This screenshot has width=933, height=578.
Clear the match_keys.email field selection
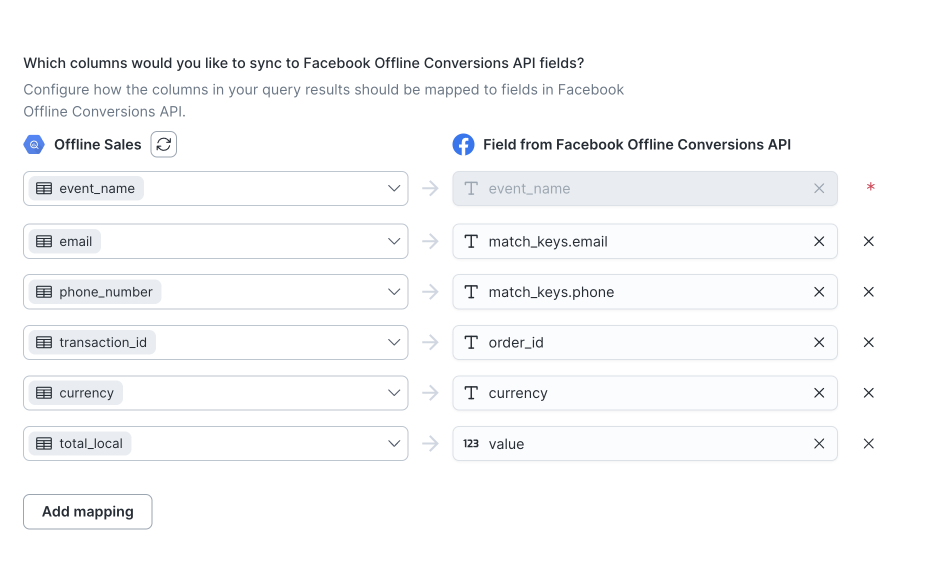click(x=819, y=241)
